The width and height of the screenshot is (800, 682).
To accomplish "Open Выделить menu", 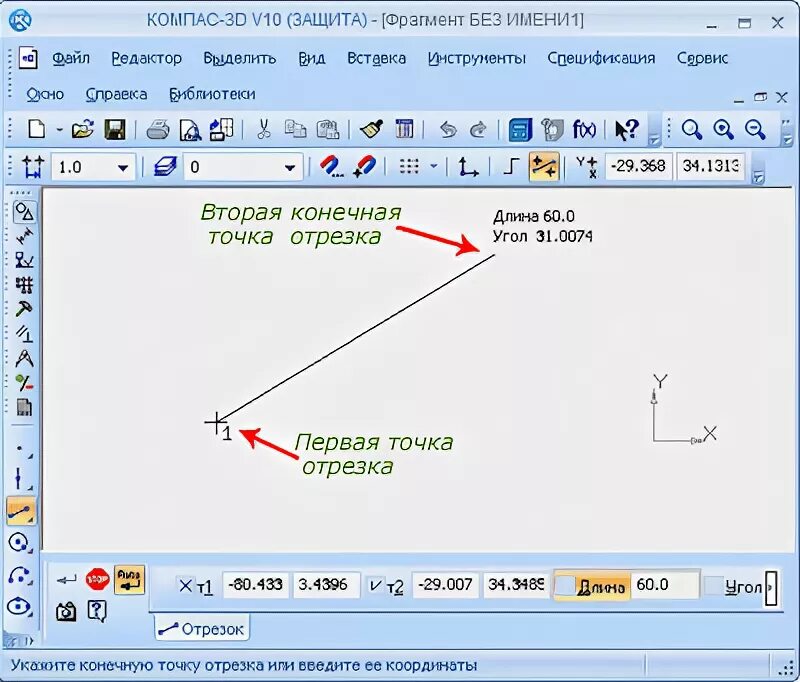I will [x=240, y=58].
